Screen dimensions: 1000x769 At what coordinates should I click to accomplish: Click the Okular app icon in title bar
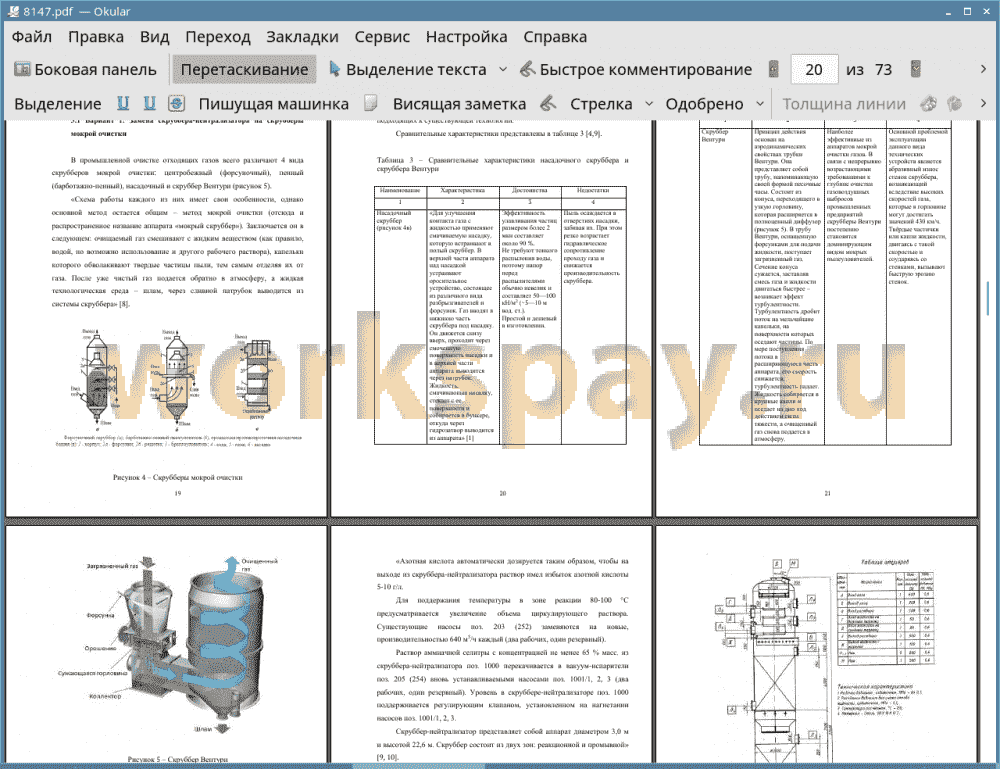click(12, 11)
